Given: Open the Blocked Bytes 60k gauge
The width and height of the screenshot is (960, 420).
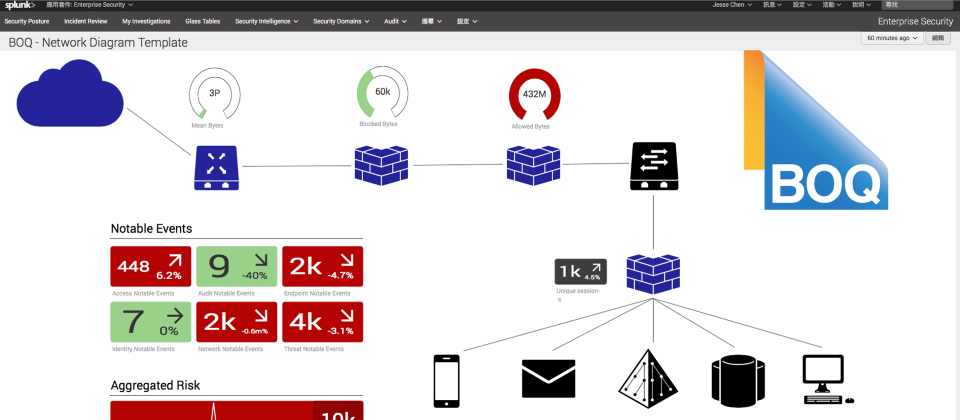Looking at the screenshot, I should 383,92.
